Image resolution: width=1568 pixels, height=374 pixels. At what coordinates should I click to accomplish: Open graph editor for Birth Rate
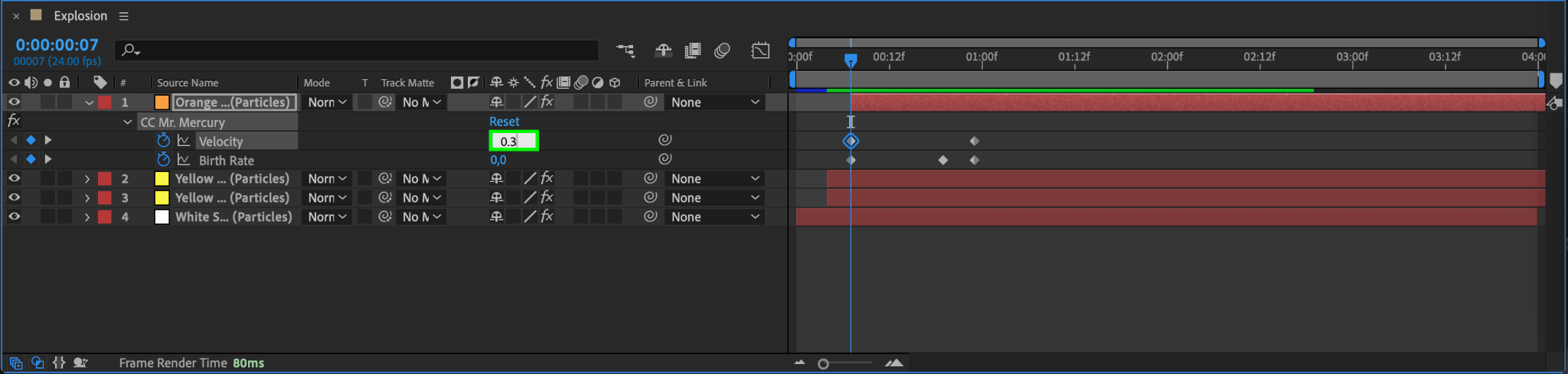[184, 160]
